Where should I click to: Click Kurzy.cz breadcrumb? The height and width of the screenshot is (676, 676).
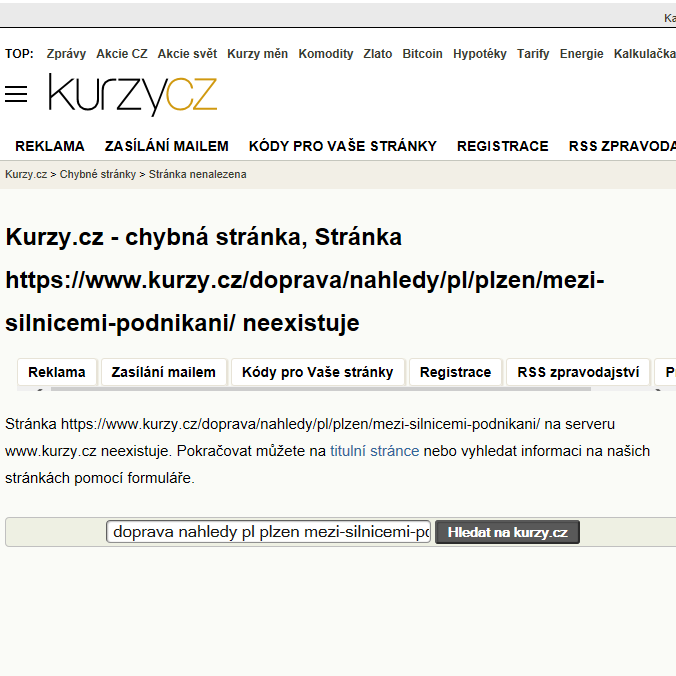[x=26, y=175]
